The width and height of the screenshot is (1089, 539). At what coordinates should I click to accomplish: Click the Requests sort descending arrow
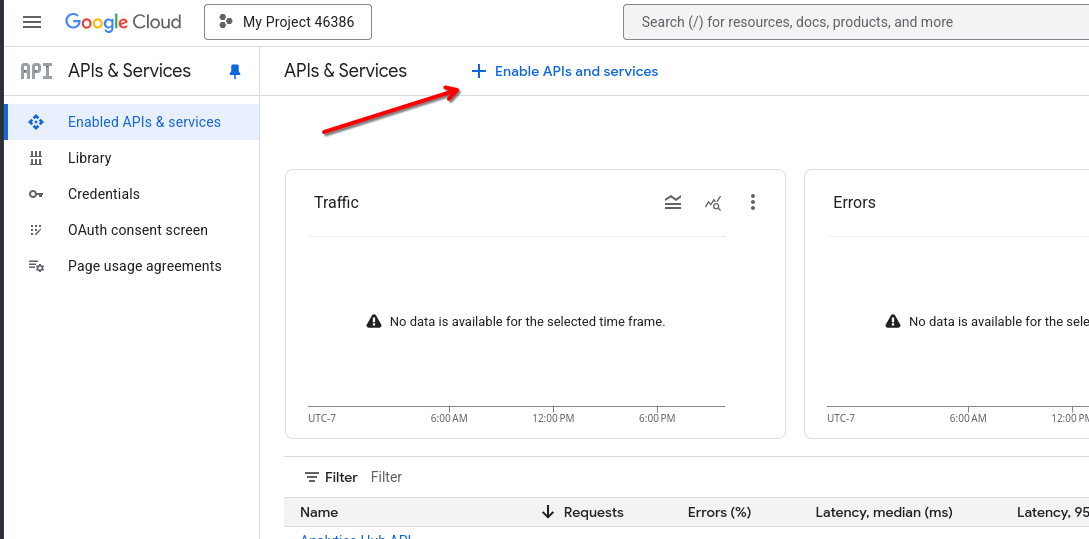(x=548, y=513)
